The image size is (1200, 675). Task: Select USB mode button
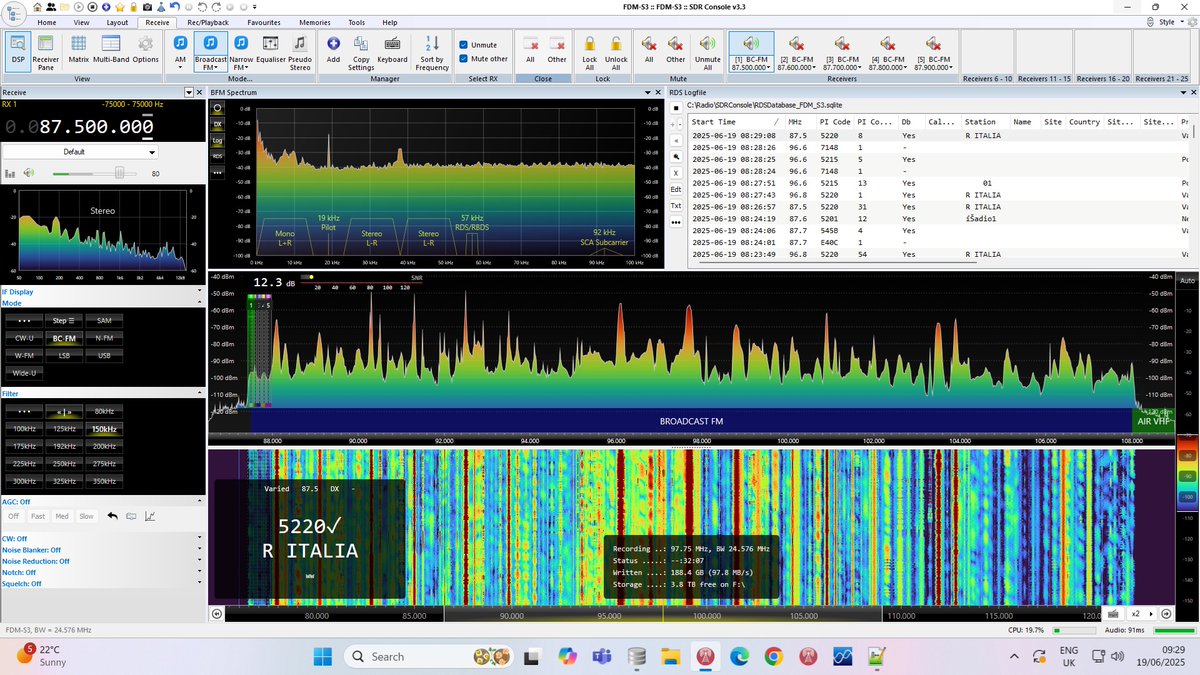[x=104, y=356]
